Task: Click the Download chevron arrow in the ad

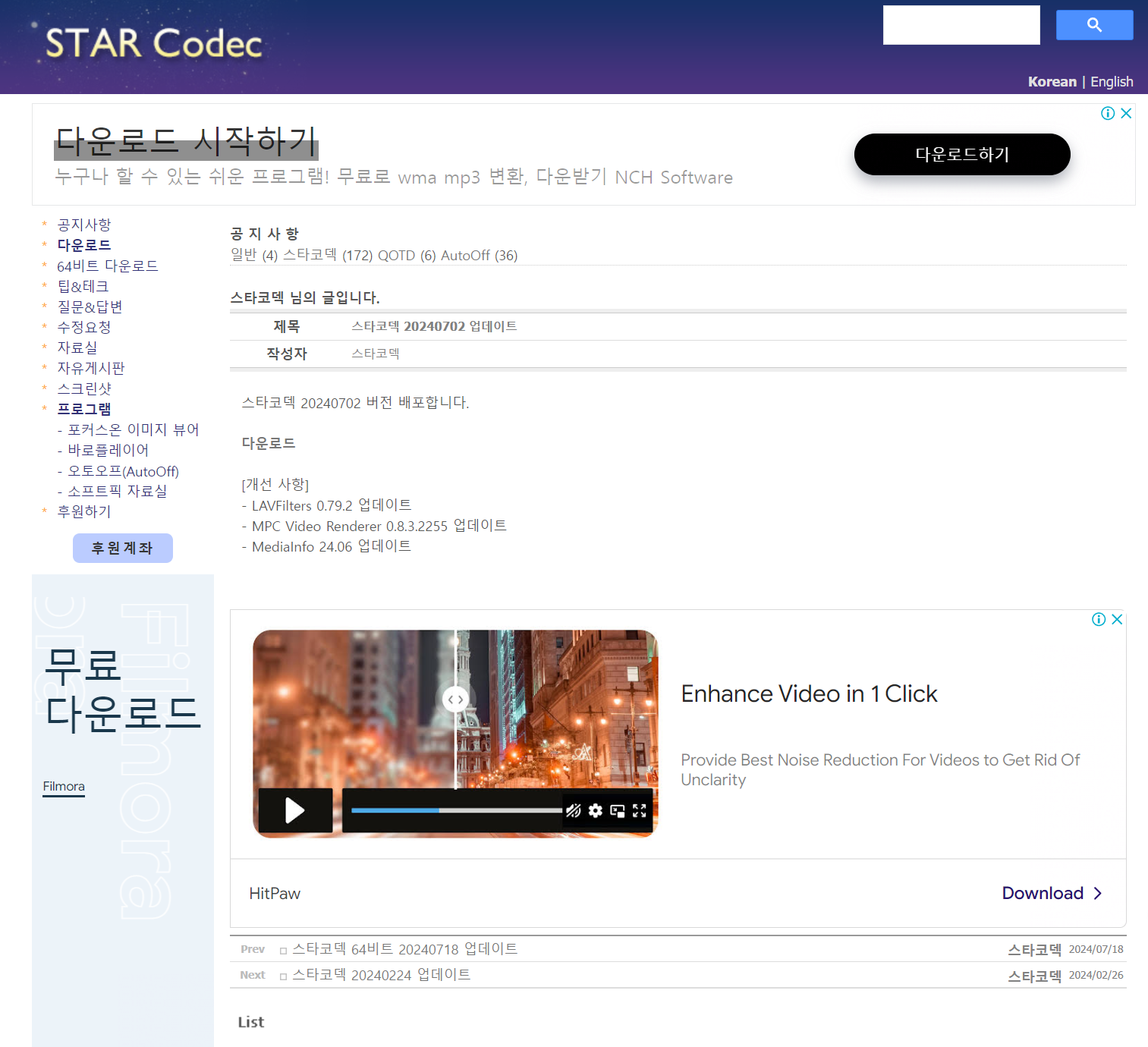Action: click(x=1097, y=893)
